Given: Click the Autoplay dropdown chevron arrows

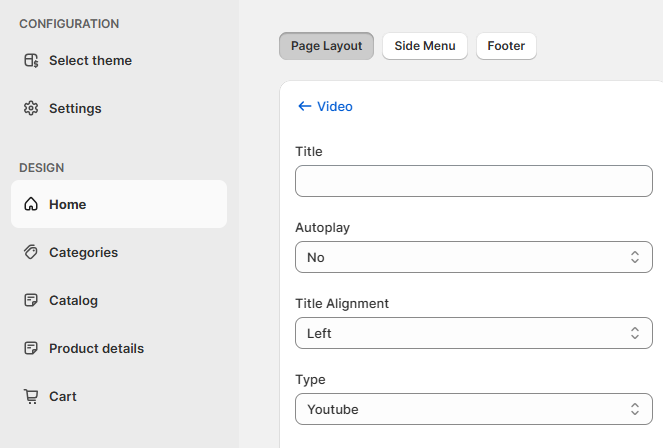Looking at the screenshot, I should [x=635, y=257].
